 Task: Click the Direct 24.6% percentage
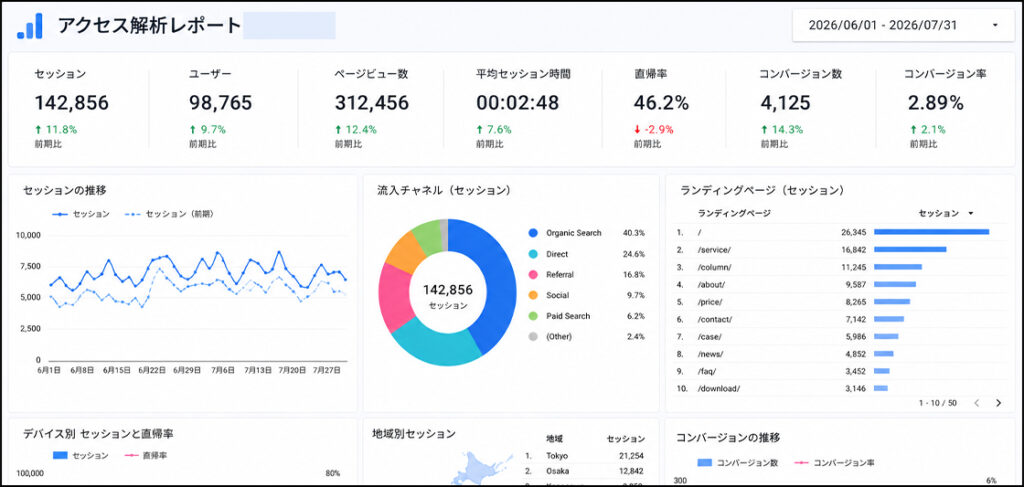point(633,254)
